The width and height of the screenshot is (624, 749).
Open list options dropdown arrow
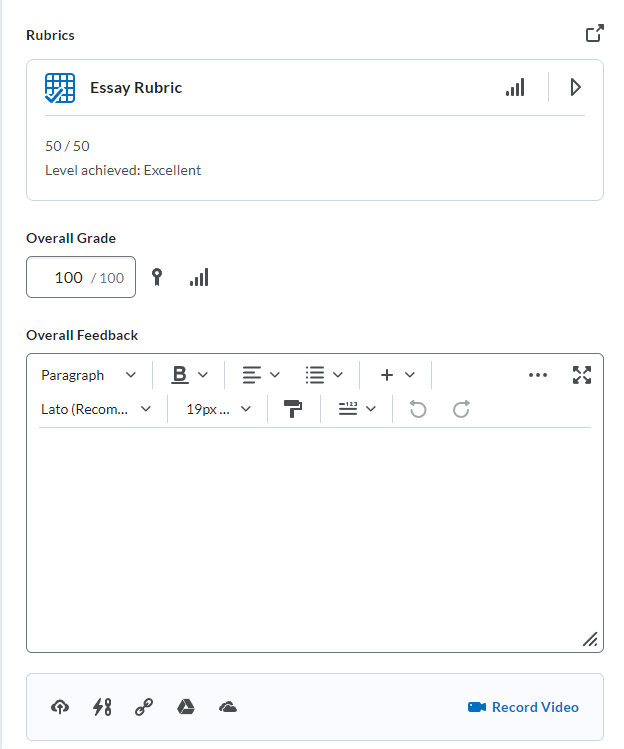point(338,375)
